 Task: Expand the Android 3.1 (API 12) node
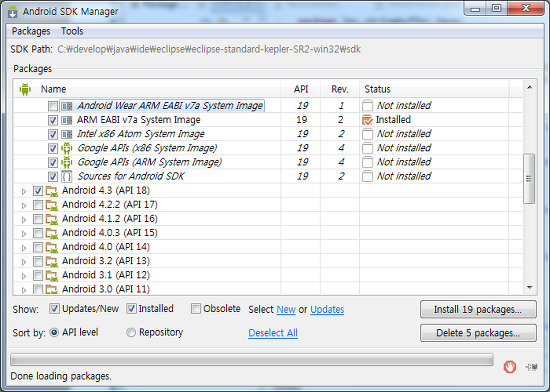point(24,276)
